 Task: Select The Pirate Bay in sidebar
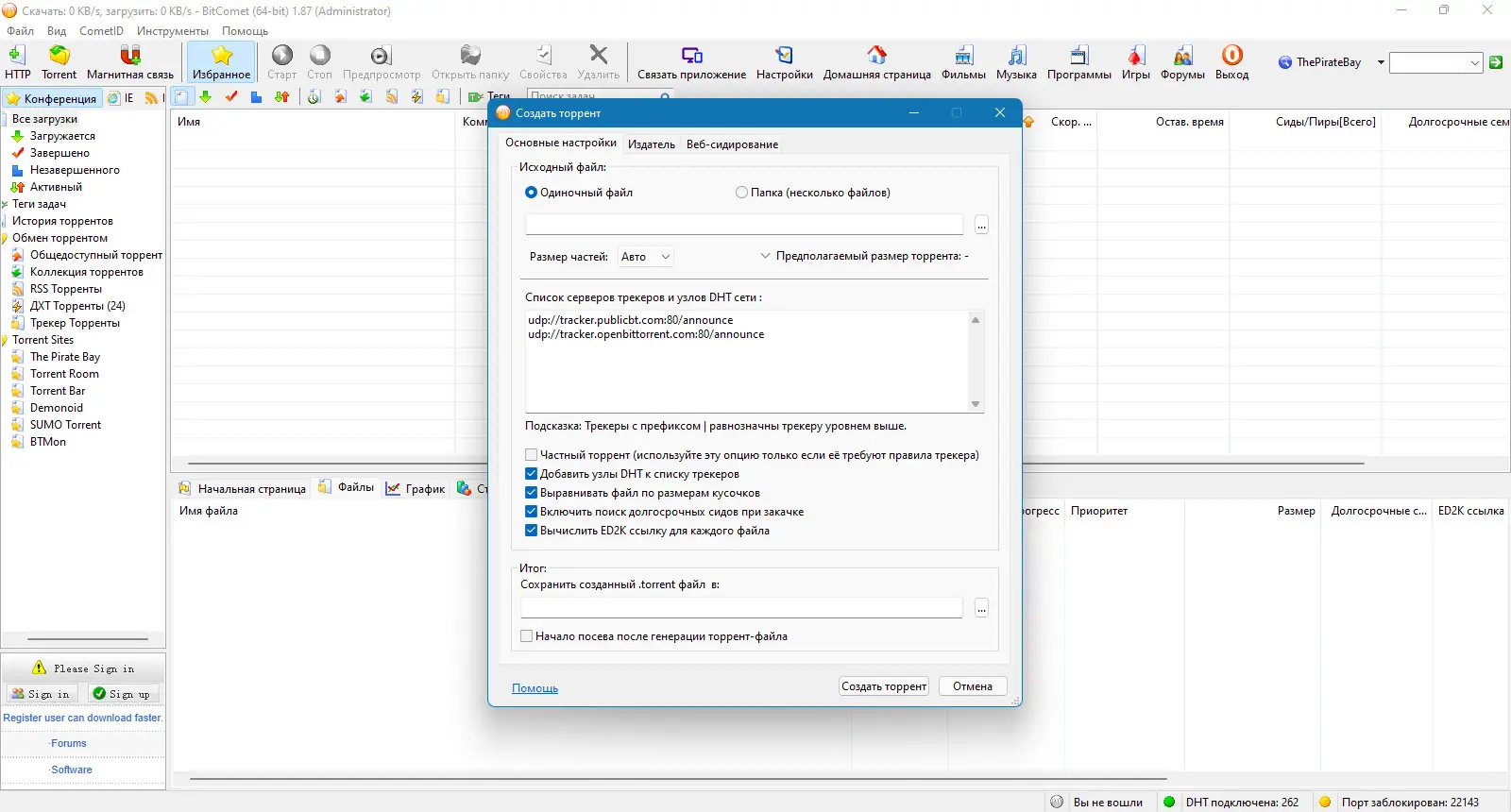click(64, 357)
